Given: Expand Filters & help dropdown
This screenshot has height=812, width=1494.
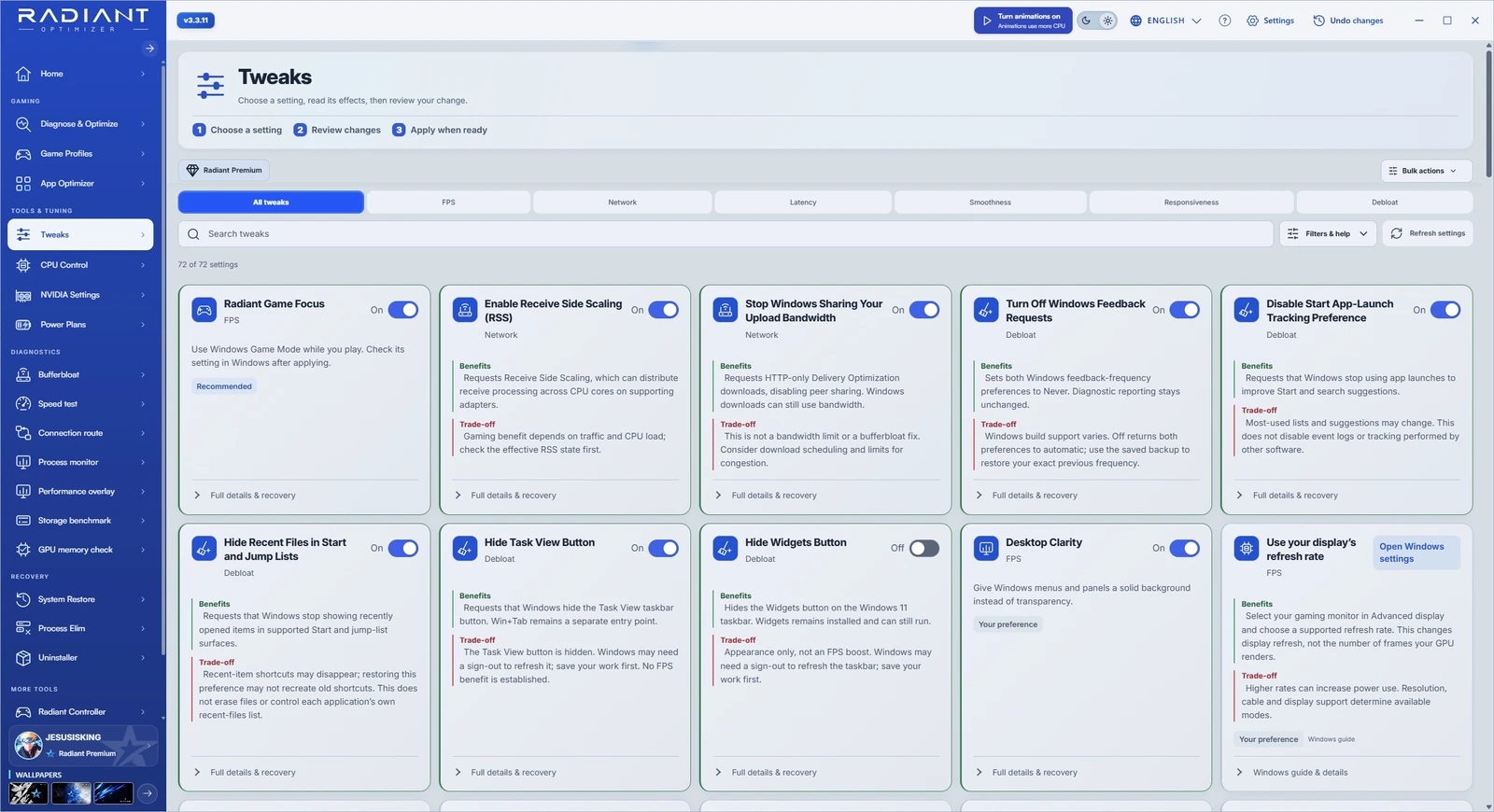Looking at the screenshot, I should coord(1329,233).
